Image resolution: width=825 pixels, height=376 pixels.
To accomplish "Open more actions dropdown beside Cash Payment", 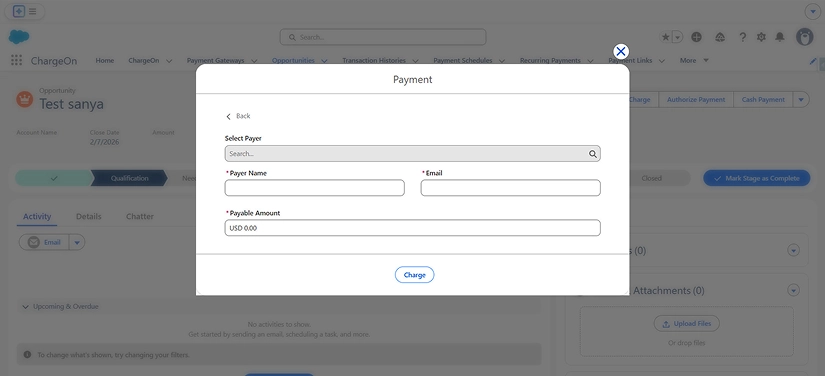I will tap(801, 99).
